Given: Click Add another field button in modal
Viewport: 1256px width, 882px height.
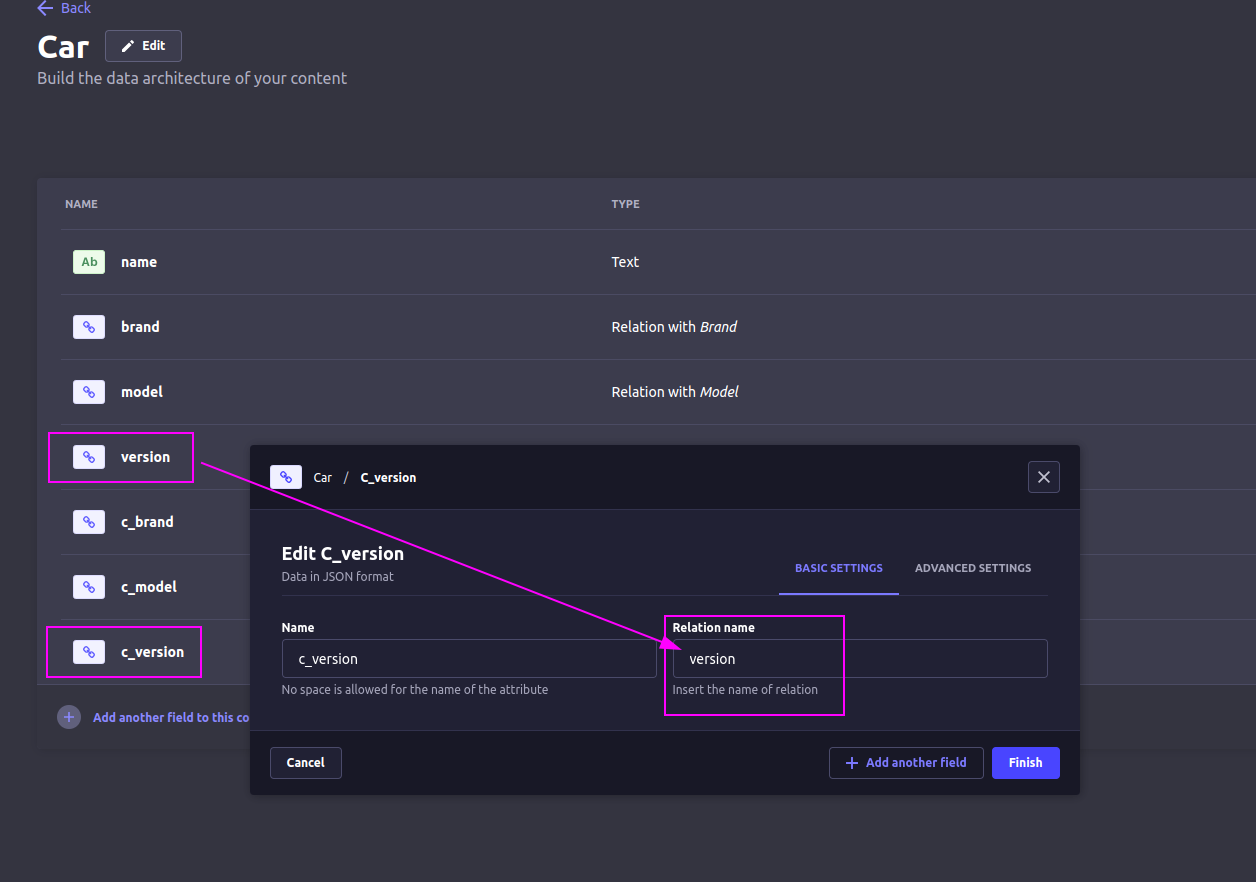Looking at the screenshot, I should (x=906, y=763).
